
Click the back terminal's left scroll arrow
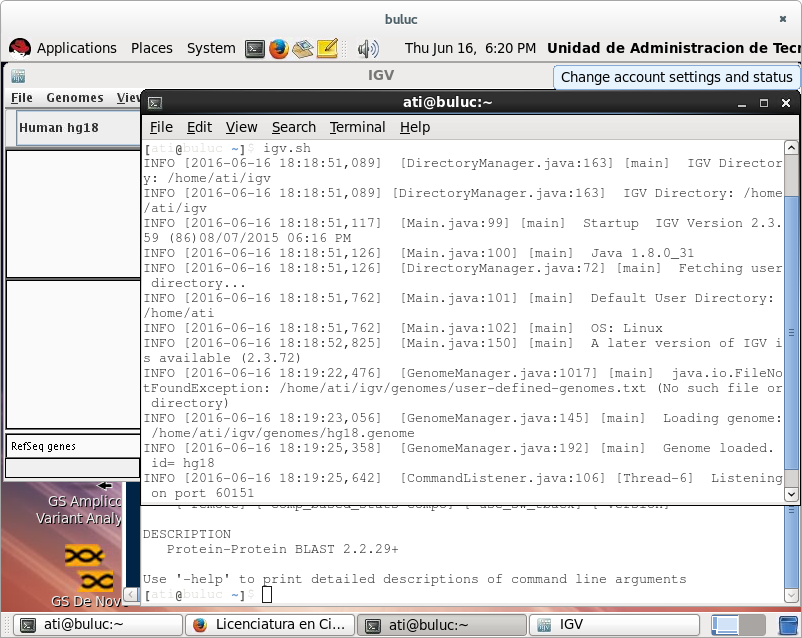(131, 595)
